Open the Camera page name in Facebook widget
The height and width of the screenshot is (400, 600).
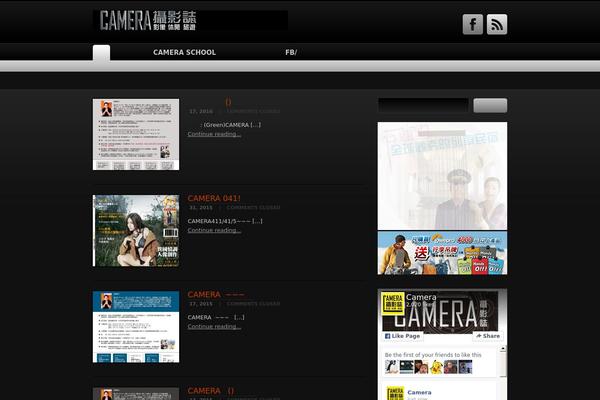click(x=421, y=297)
